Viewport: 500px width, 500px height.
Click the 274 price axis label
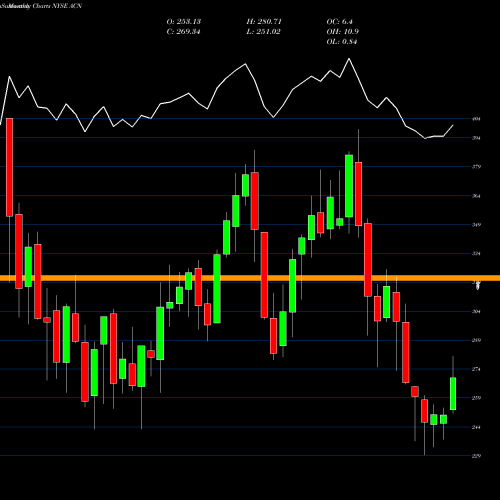pos(476,369)
